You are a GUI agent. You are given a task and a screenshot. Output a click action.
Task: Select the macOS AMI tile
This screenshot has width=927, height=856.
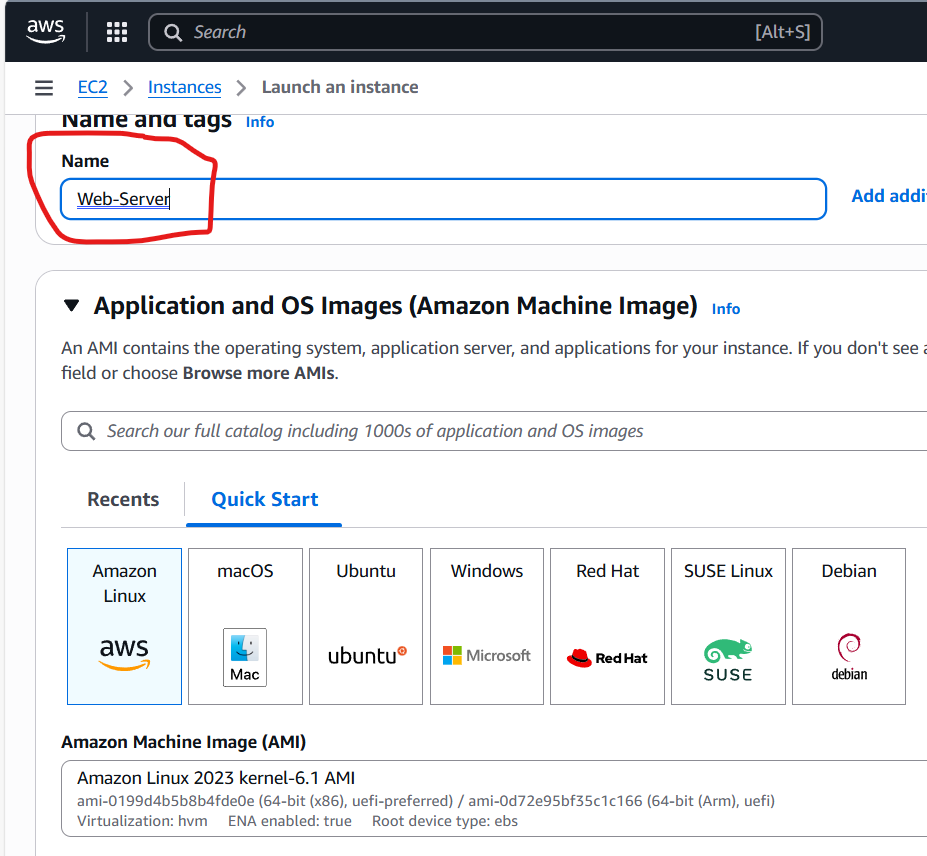245,626
